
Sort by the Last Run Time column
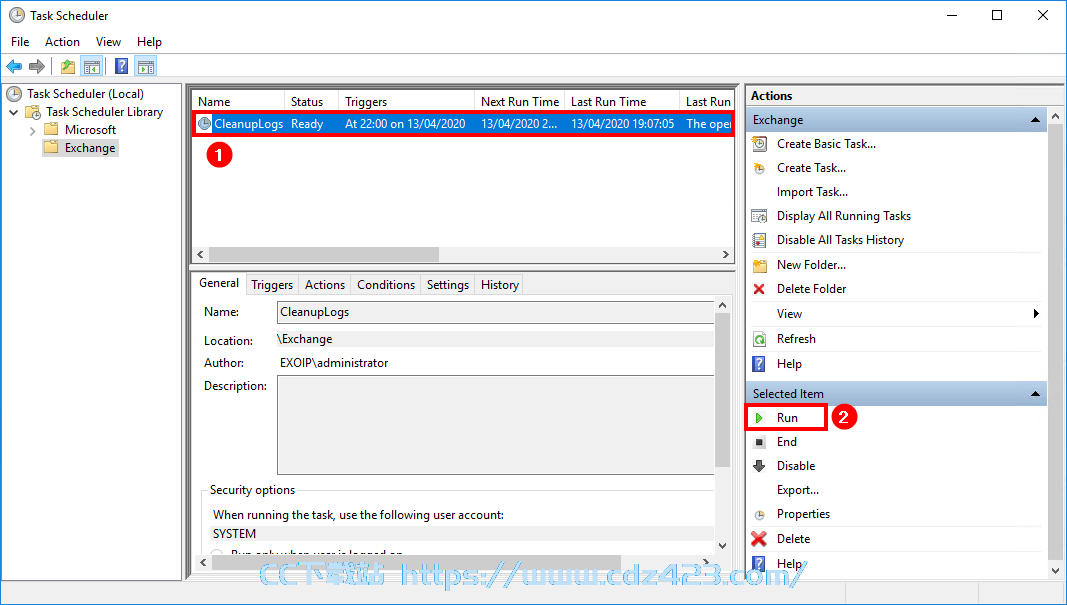(622, 101)
